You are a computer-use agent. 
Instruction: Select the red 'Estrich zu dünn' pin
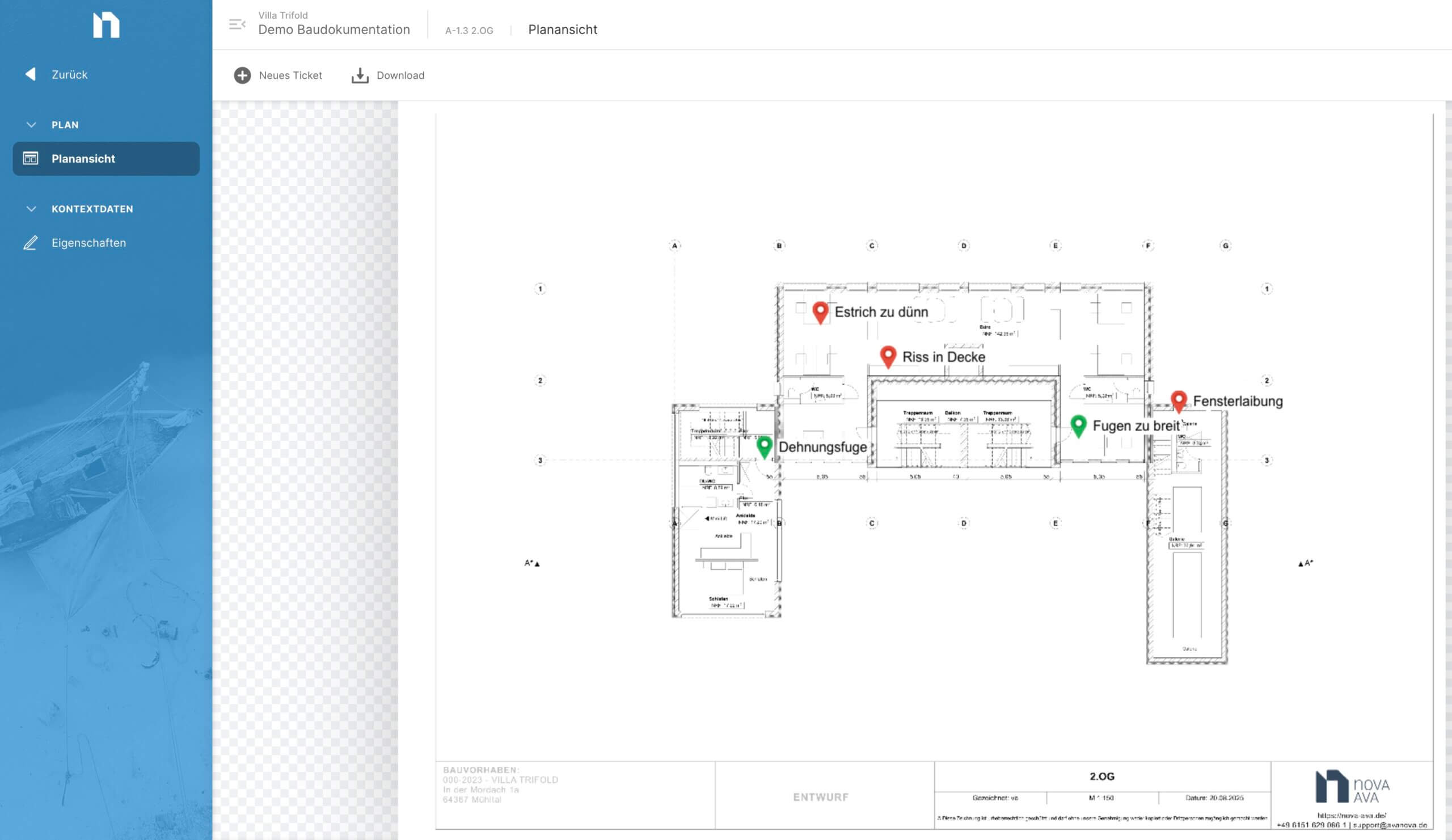click(x=820, y=311)
